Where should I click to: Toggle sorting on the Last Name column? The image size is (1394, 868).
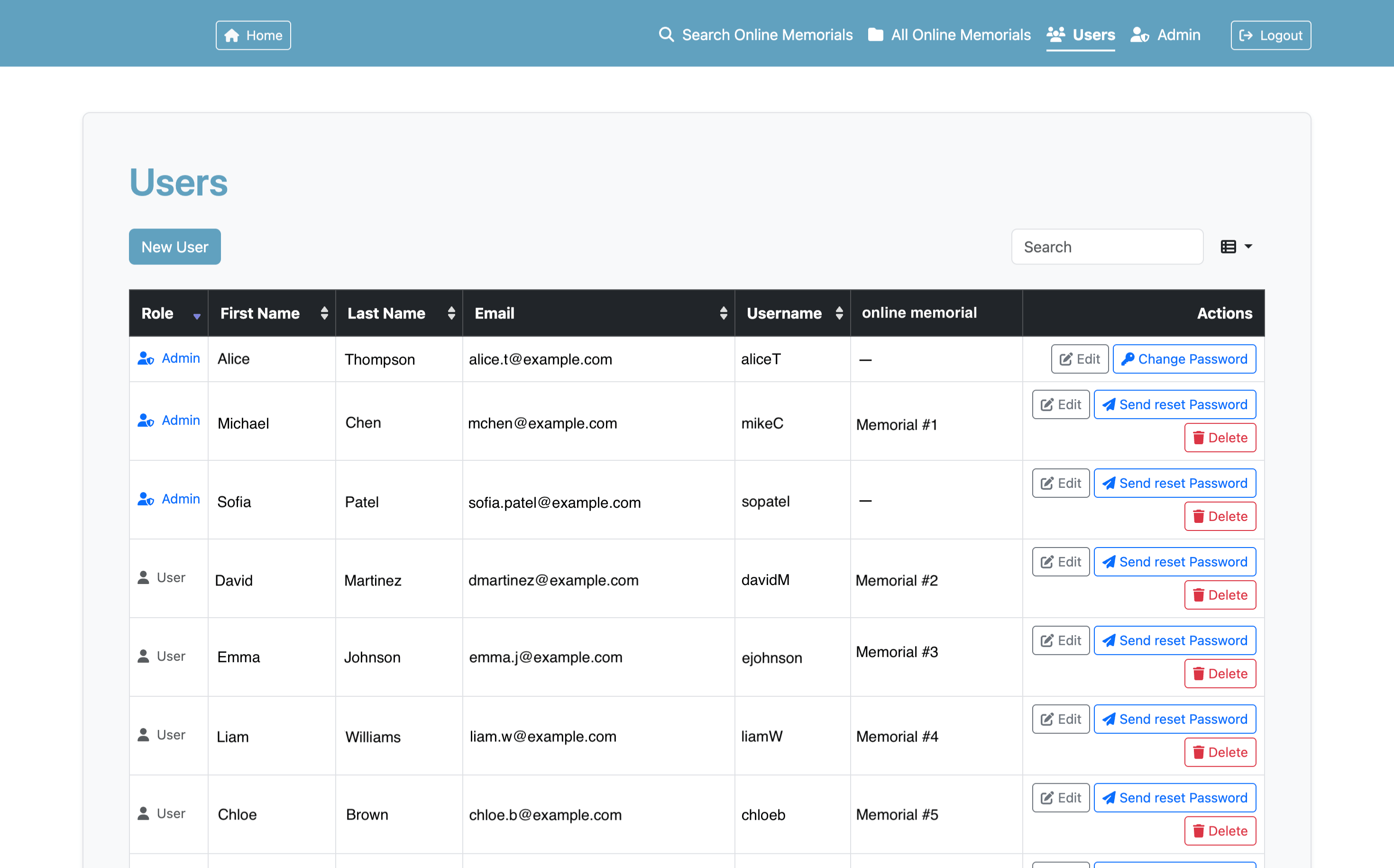[x=451, y=313]
